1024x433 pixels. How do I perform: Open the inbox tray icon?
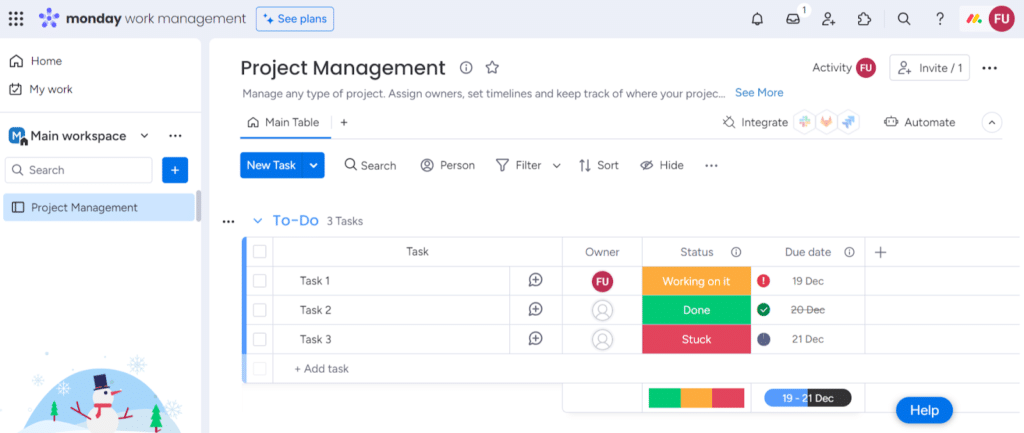(793, 19)
